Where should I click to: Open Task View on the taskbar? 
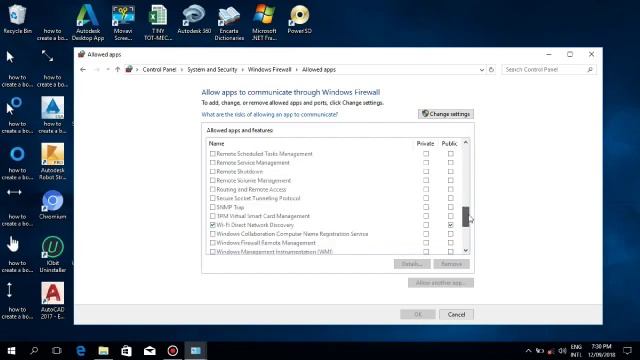click(x=57, y=351)
